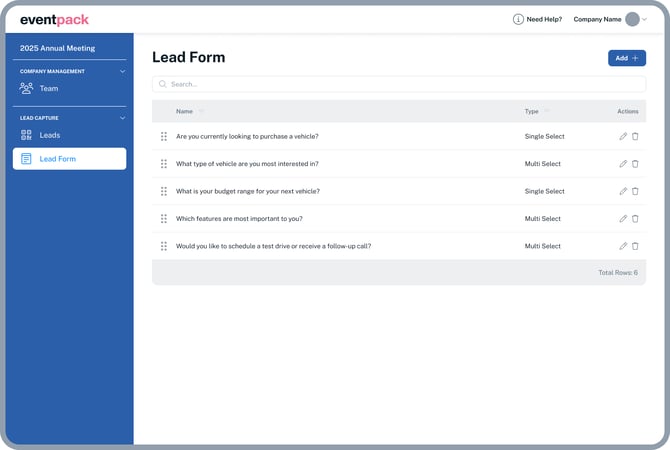Delete the 'Which features are most important' question
The height and width of the screenshot is (450, 670).
635,218
